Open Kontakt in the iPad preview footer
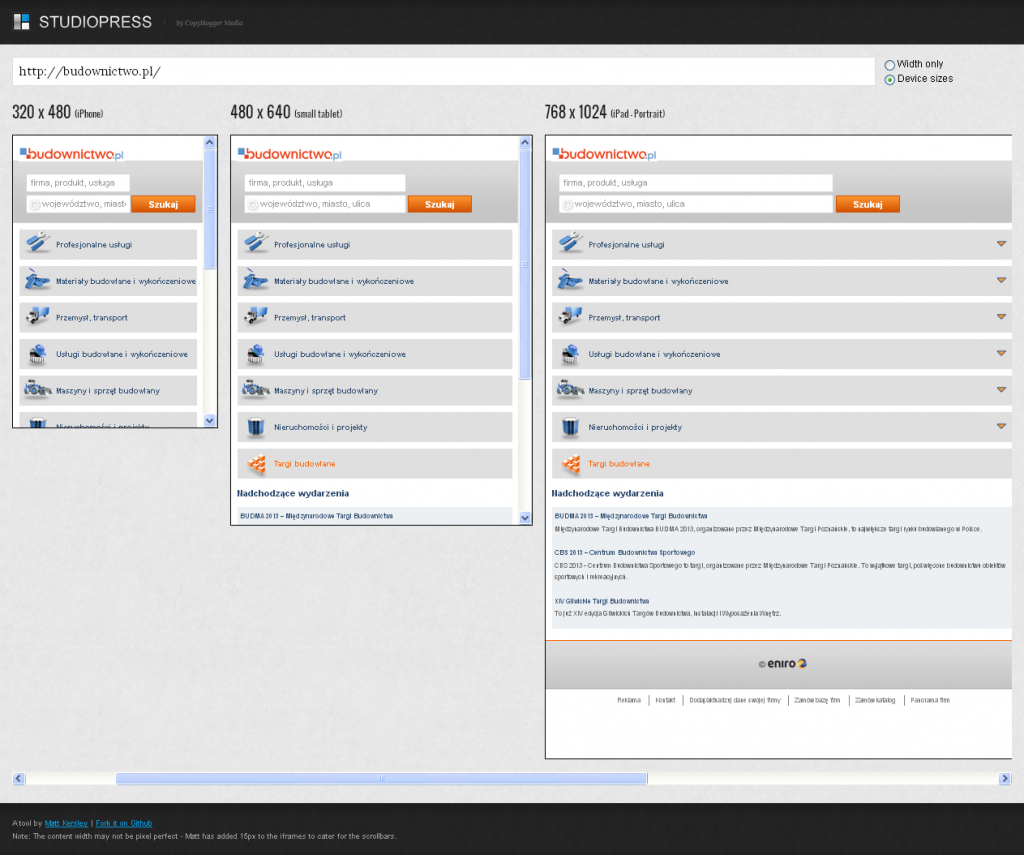The image size is (1024, 855). tap(665, 700)
